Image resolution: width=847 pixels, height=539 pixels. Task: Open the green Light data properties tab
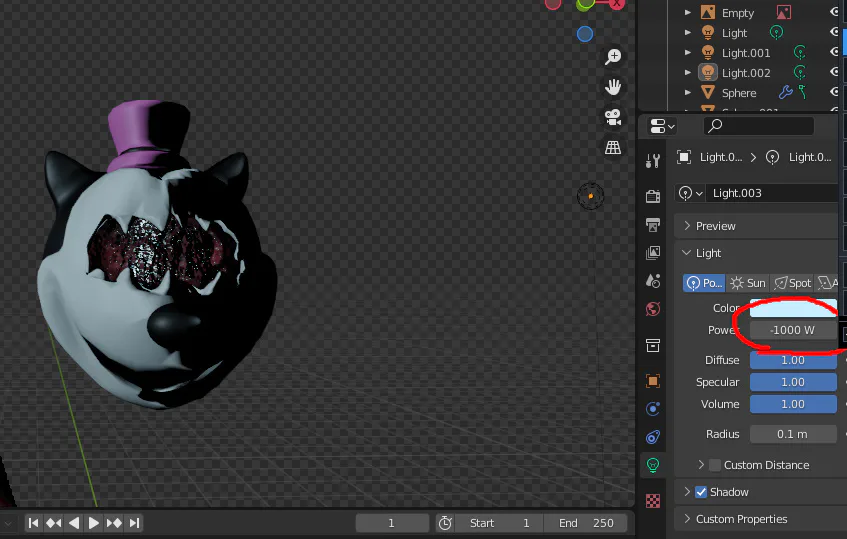tap(653, 465)
